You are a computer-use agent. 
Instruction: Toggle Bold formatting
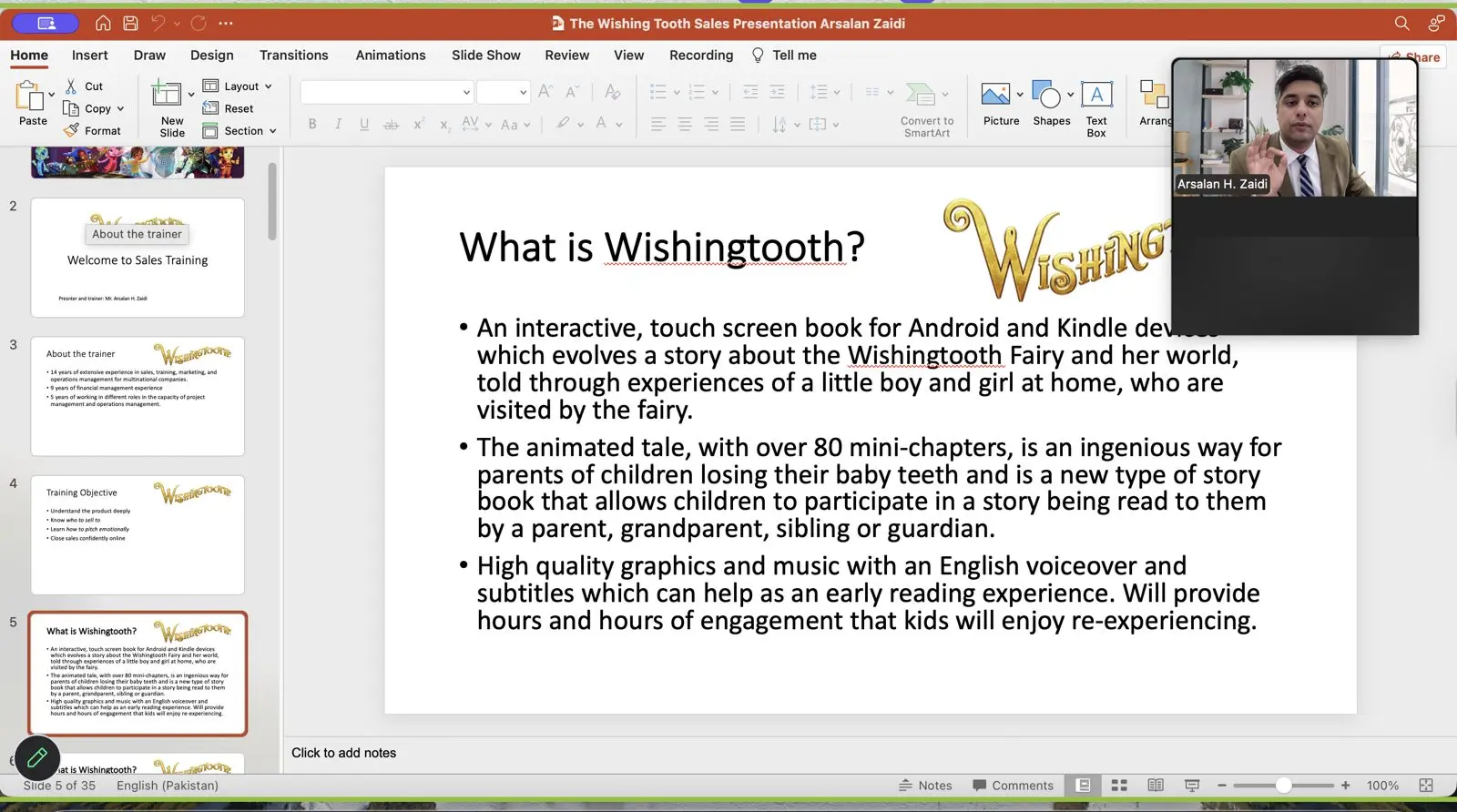pos(312,124)
